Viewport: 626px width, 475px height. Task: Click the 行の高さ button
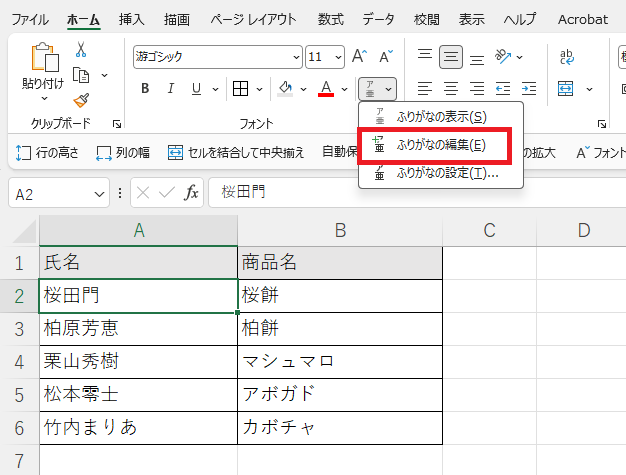(x=47, y=153)
